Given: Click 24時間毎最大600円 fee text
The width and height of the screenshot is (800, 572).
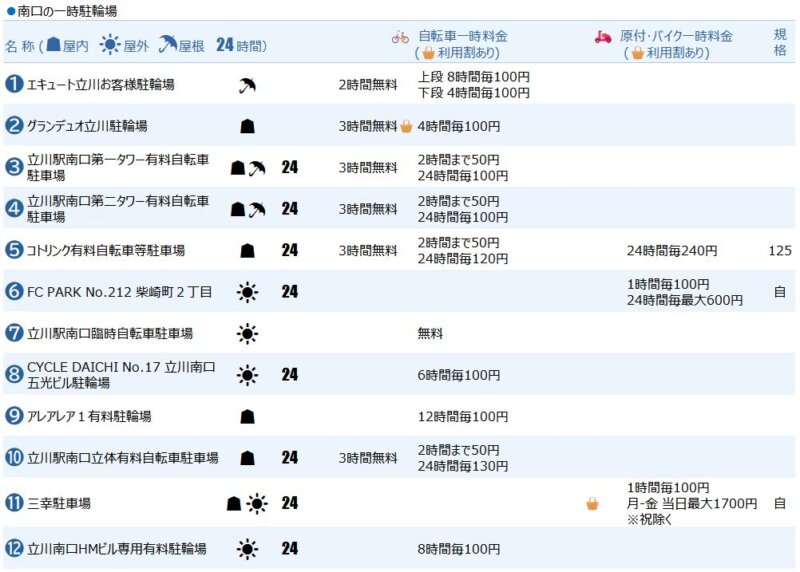Looking at the screenshot, I should 685,300.
